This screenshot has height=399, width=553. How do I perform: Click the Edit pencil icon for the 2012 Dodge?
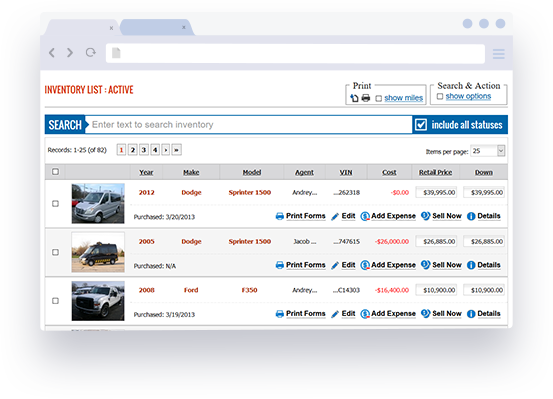pyautogui.click(x=335, y=216)
